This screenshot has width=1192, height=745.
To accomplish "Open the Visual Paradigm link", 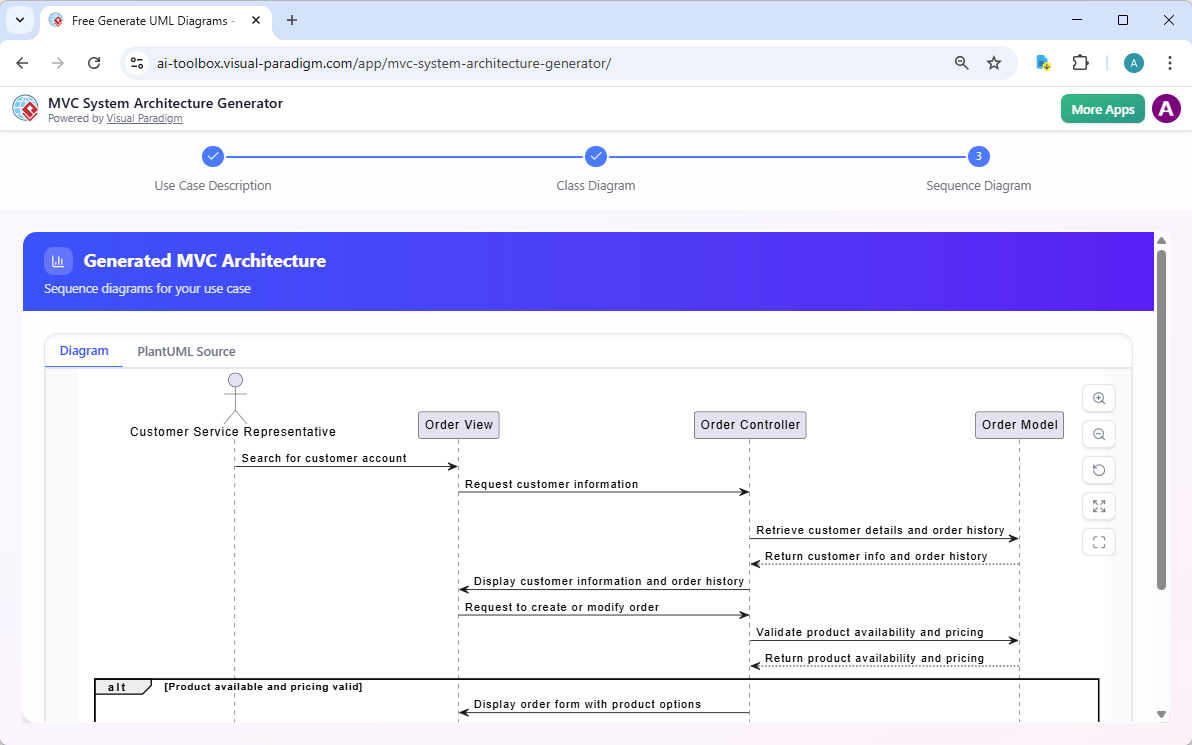I will (144, 118).
